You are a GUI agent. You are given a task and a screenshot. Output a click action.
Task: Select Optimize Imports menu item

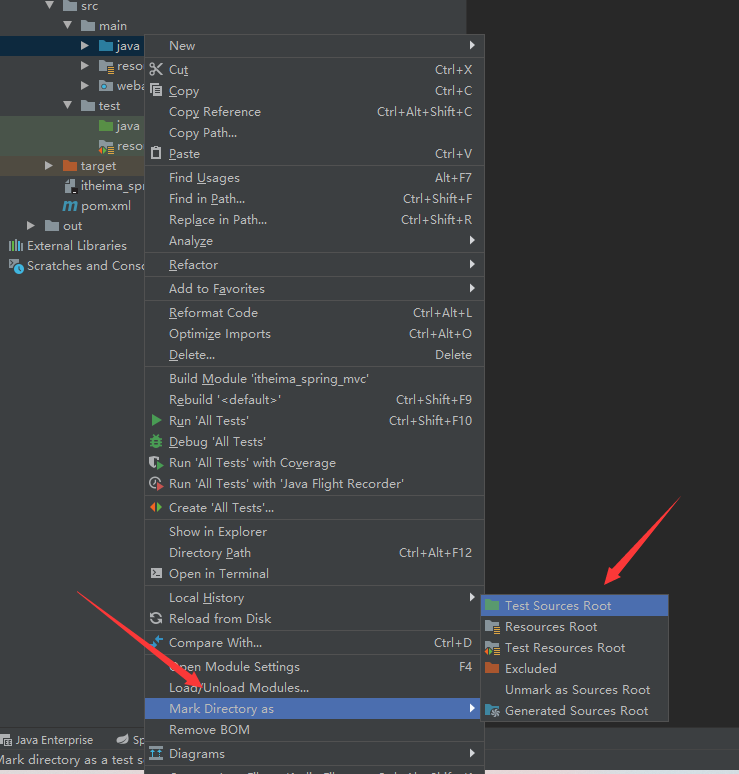click(x=314, y=334)
